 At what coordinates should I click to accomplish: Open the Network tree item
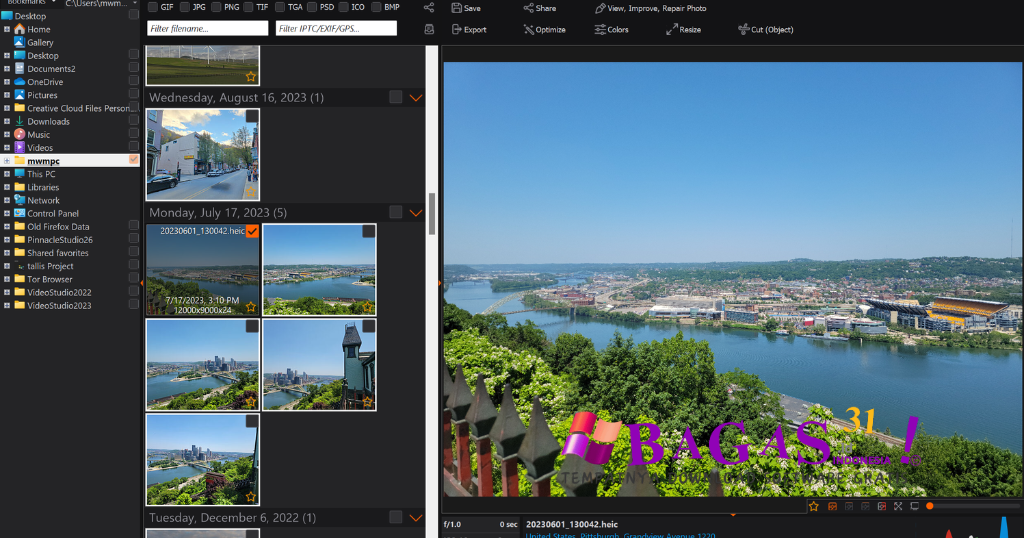pos(43,200)
